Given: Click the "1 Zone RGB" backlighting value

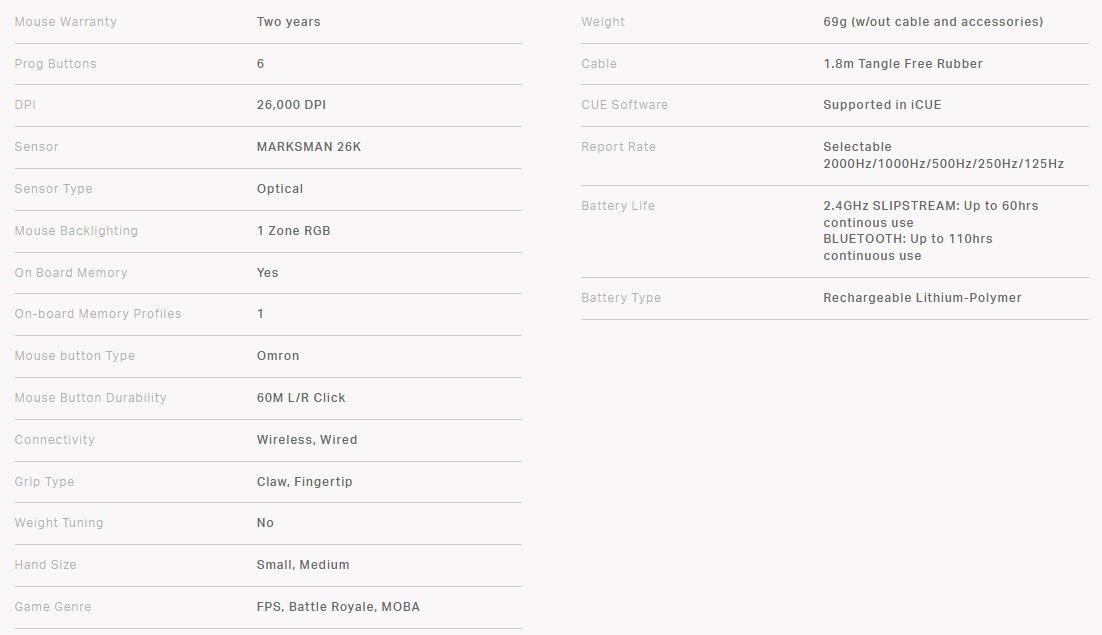Looking at the screenshot, I should (293, 231).
